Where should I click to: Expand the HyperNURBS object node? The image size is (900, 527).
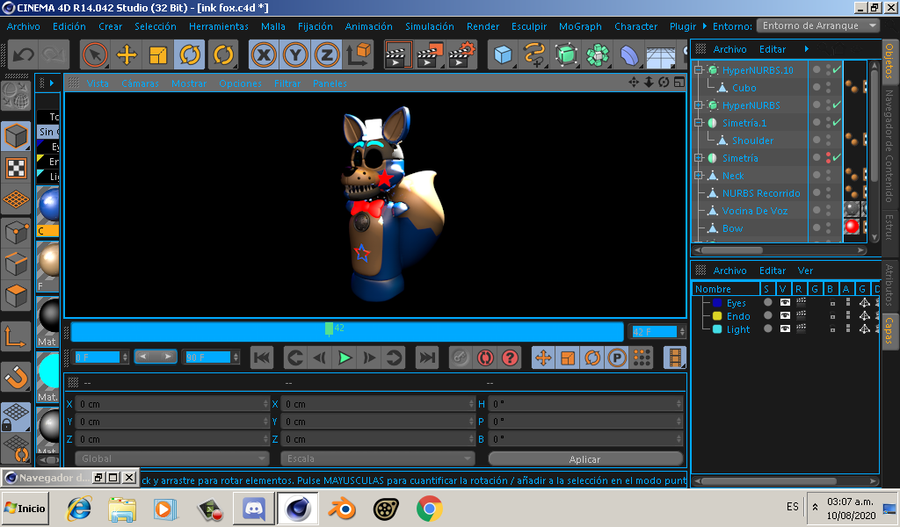699,105
